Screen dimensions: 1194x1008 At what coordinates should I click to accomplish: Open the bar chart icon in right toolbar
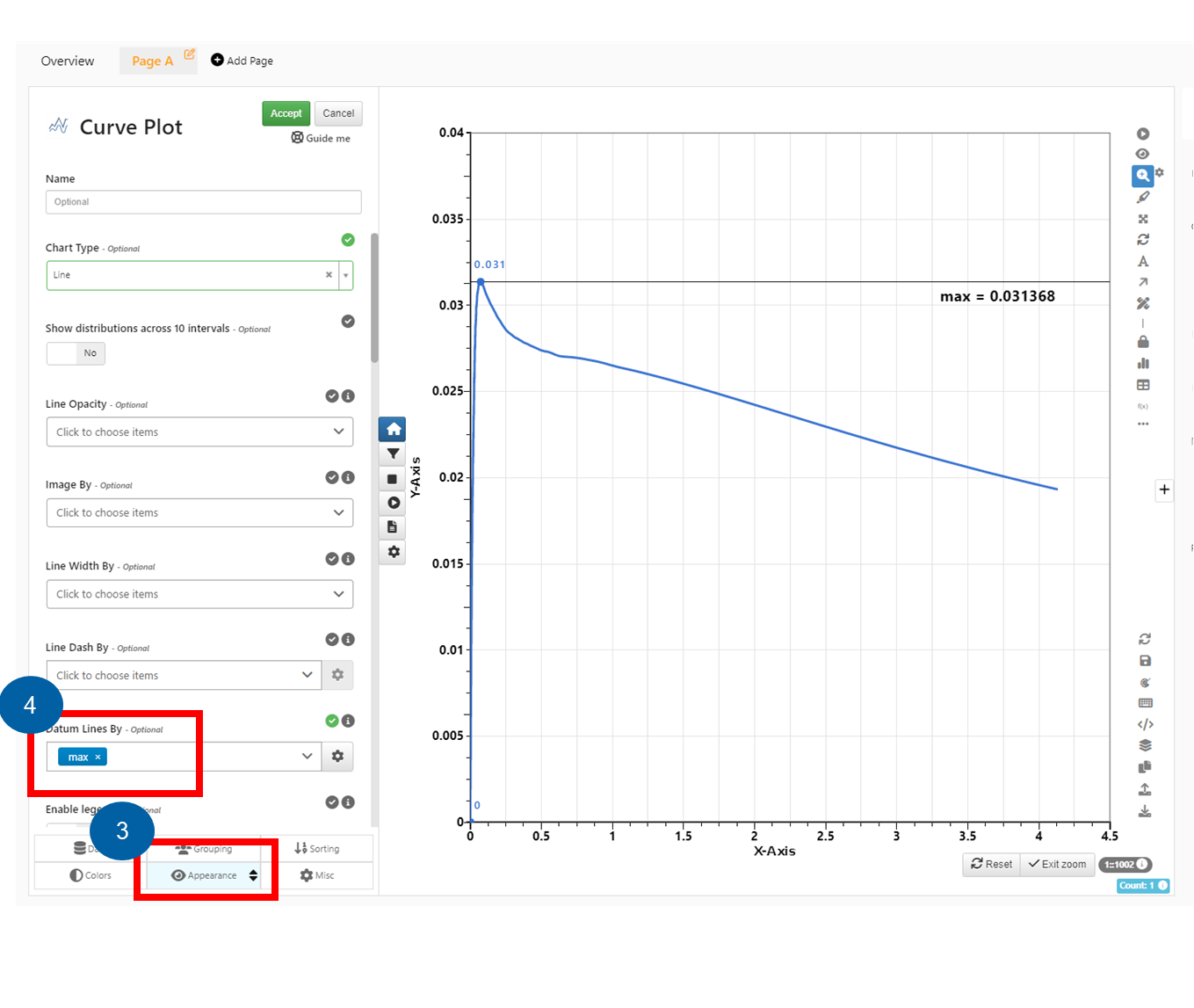click(1143, 363)
